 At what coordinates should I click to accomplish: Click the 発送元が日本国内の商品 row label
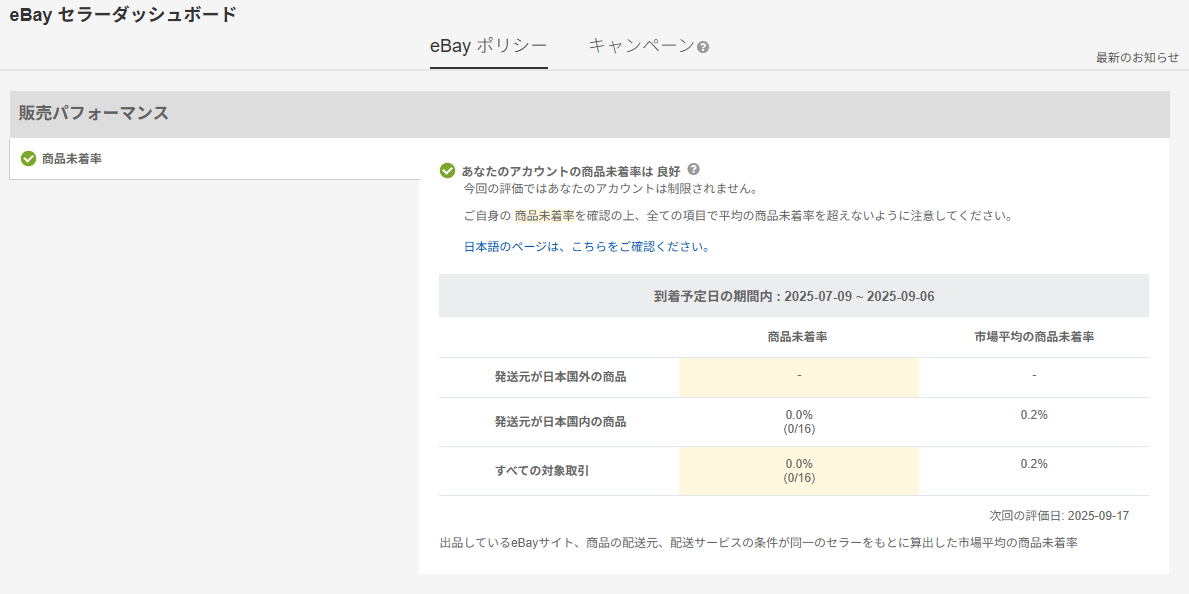560,422
